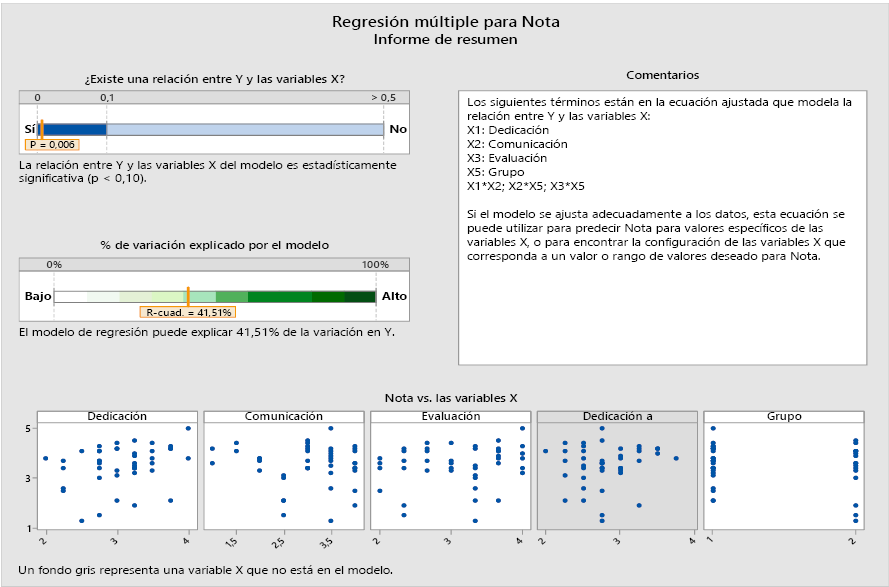The width and height of the screenshot is (889, 587).
Task: Click the light blue section of the p-value bar
Action: (245, 129)
